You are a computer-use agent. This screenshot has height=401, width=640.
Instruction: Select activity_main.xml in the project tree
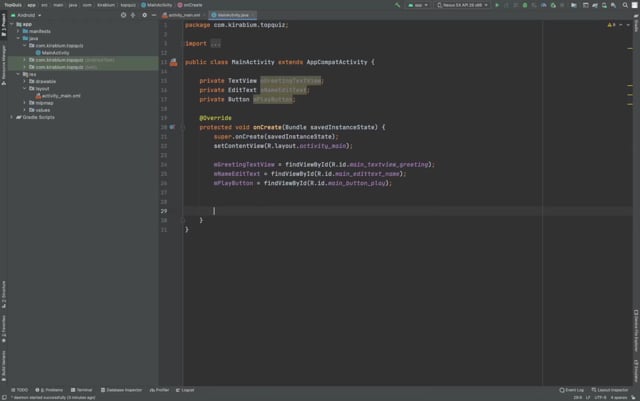(61, 96)
